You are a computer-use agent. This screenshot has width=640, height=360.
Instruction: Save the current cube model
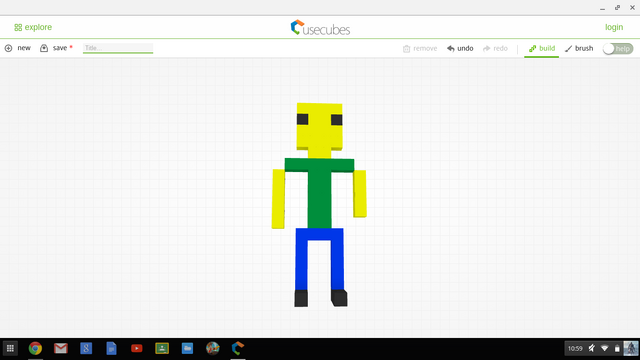tap(56, 48)
